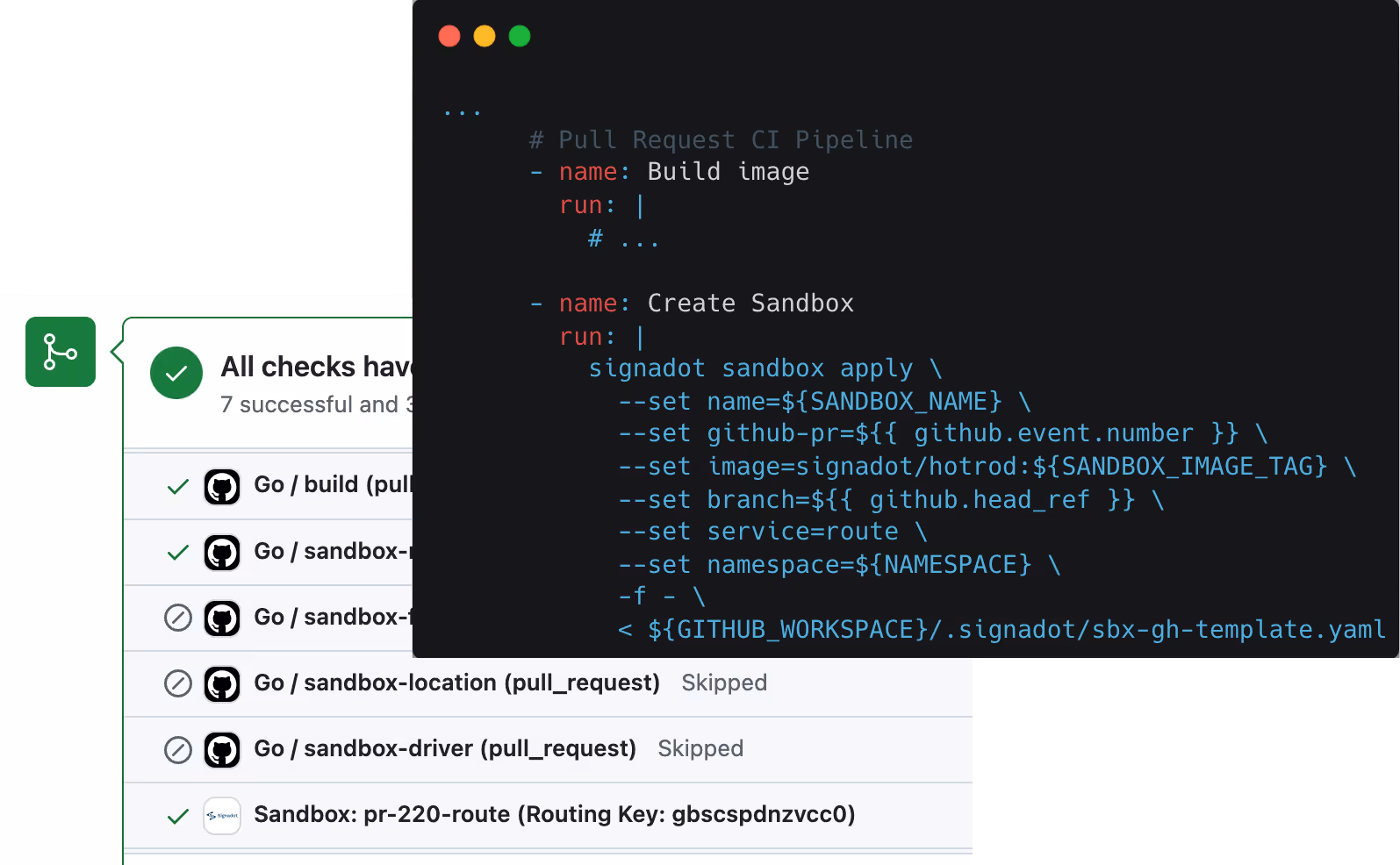The image size is (1400, 865).
Task: Click the 'signadot sandbox apply' command line
Action: (765, 368)
